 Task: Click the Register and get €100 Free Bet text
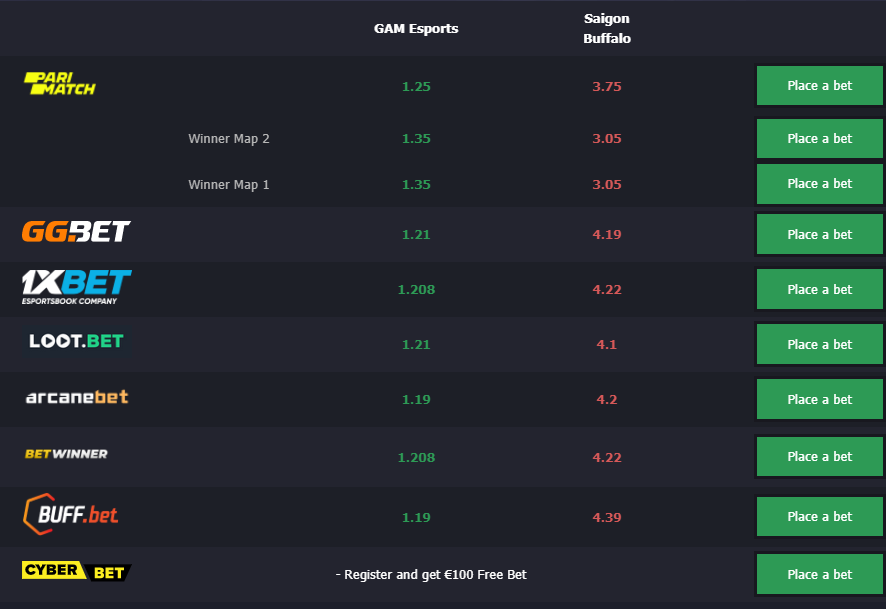[x=431, y=575]
